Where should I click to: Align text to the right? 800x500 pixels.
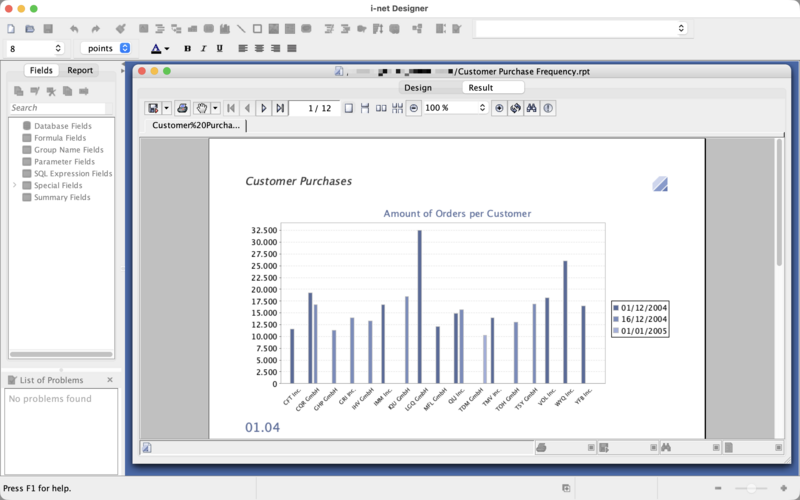tap(276, 48)
